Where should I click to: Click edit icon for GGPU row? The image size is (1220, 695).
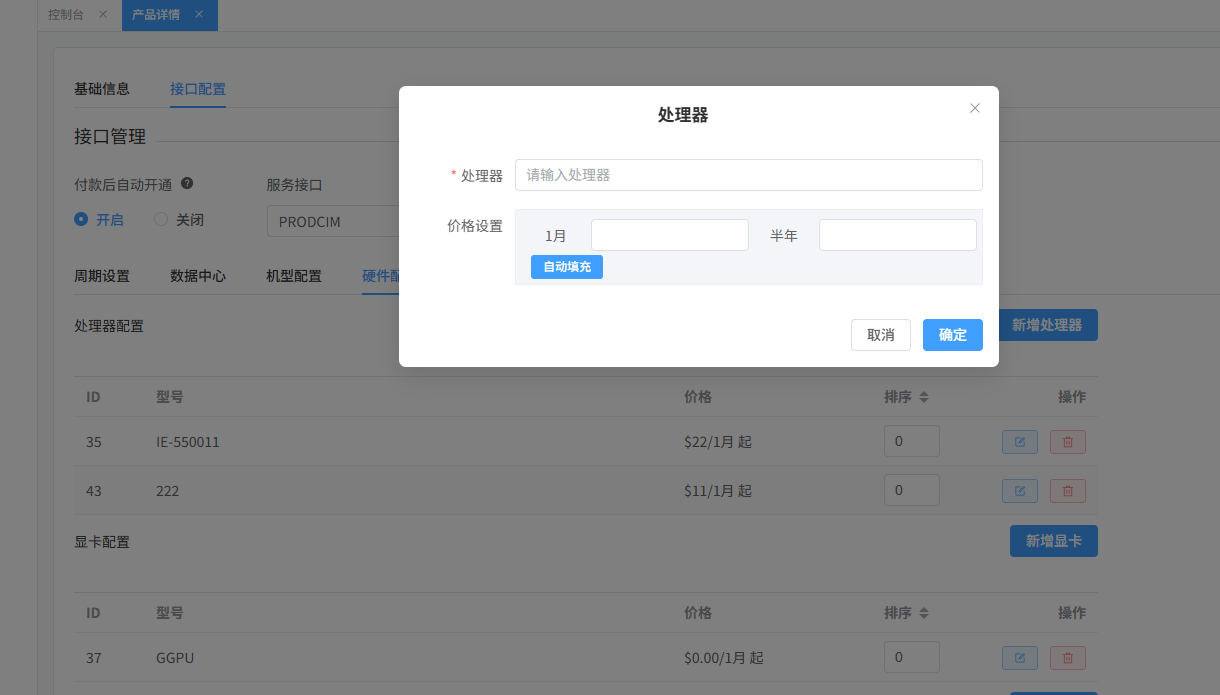coord(1020,658)
